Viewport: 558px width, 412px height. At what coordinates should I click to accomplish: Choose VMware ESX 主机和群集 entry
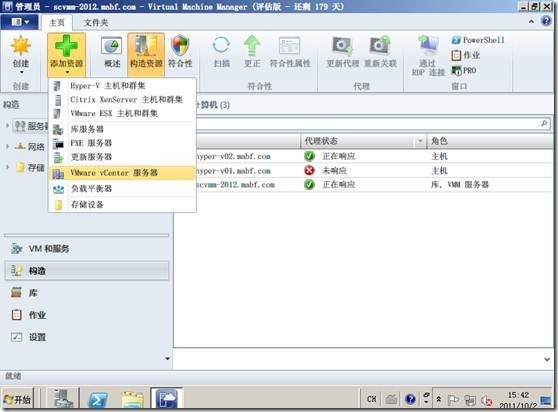[122, 113]
